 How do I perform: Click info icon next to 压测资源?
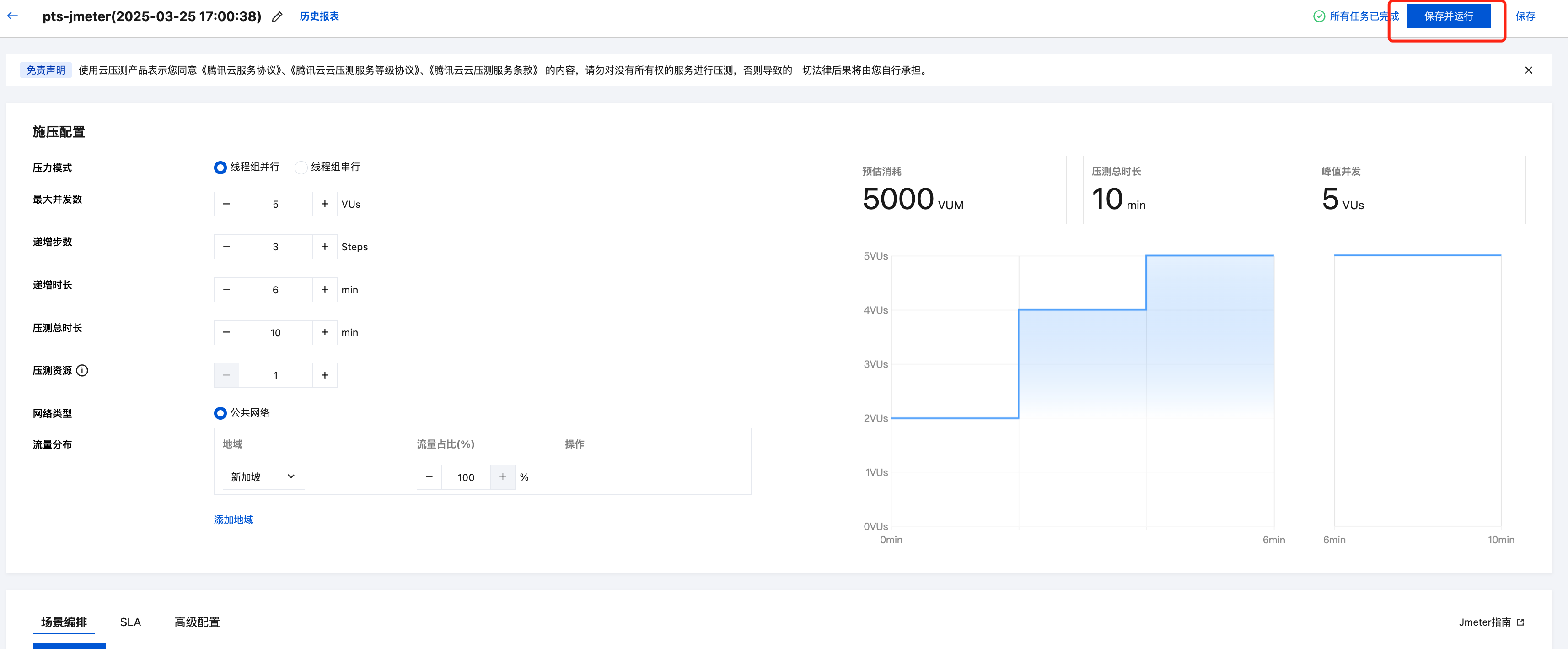(82, 370)
